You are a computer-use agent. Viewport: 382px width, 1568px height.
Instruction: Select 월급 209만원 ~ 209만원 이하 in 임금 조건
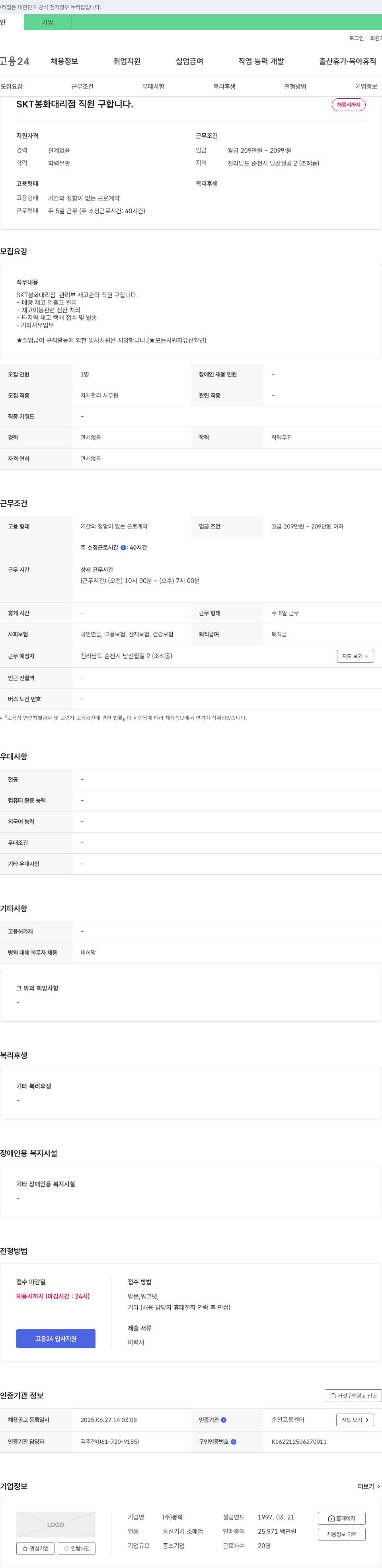pyautogui.click(x=307, y=527)
